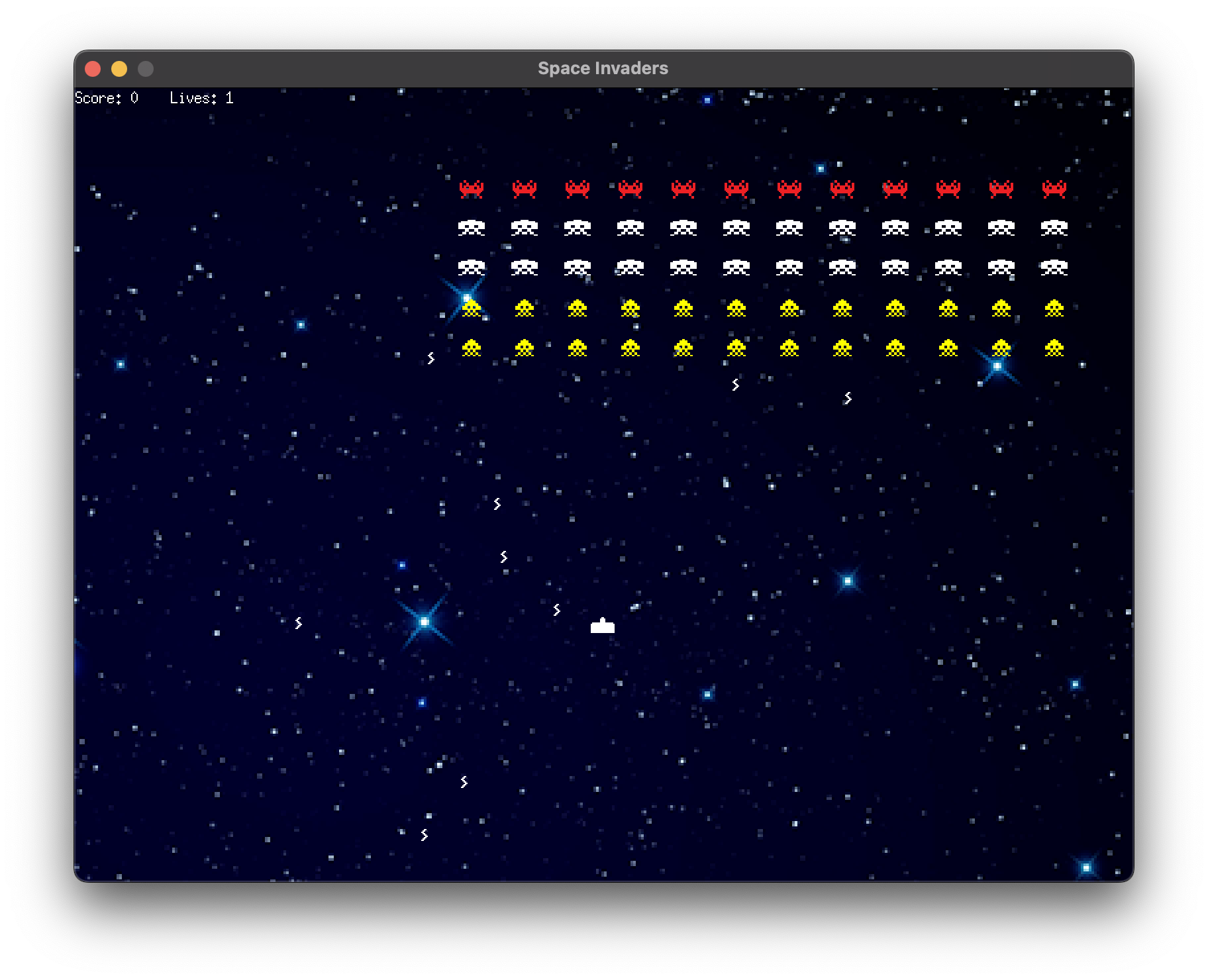Click the rightmost white invader in third row
The width and height of the screenshot is (1208, 980).
click(1054, 268)
